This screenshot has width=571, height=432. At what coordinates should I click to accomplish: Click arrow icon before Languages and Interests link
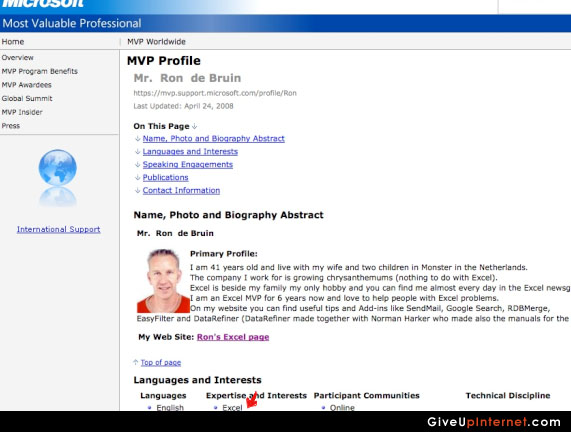pos(138,152)
